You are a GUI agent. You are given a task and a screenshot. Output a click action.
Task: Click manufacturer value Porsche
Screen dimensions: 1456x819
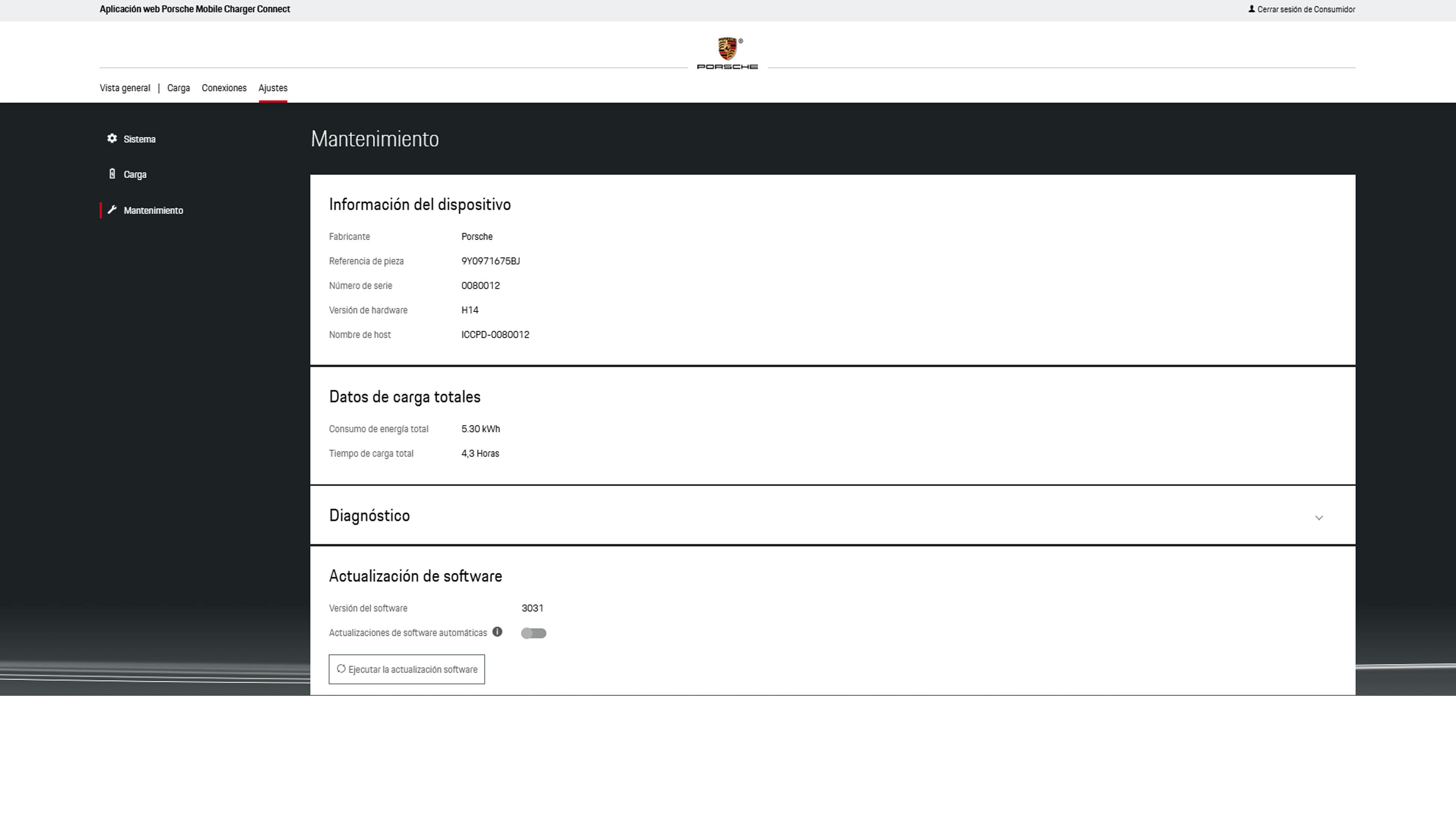tap(477, 237)
